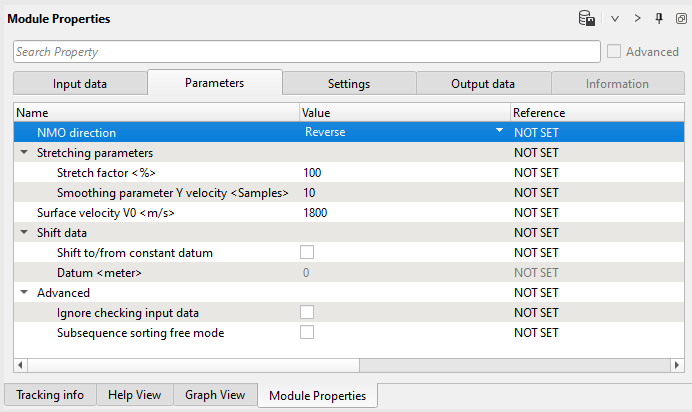This screenshot has width=692, height=412.
Task: Click the Surface velocity V0 value
Action: point(400,213)
